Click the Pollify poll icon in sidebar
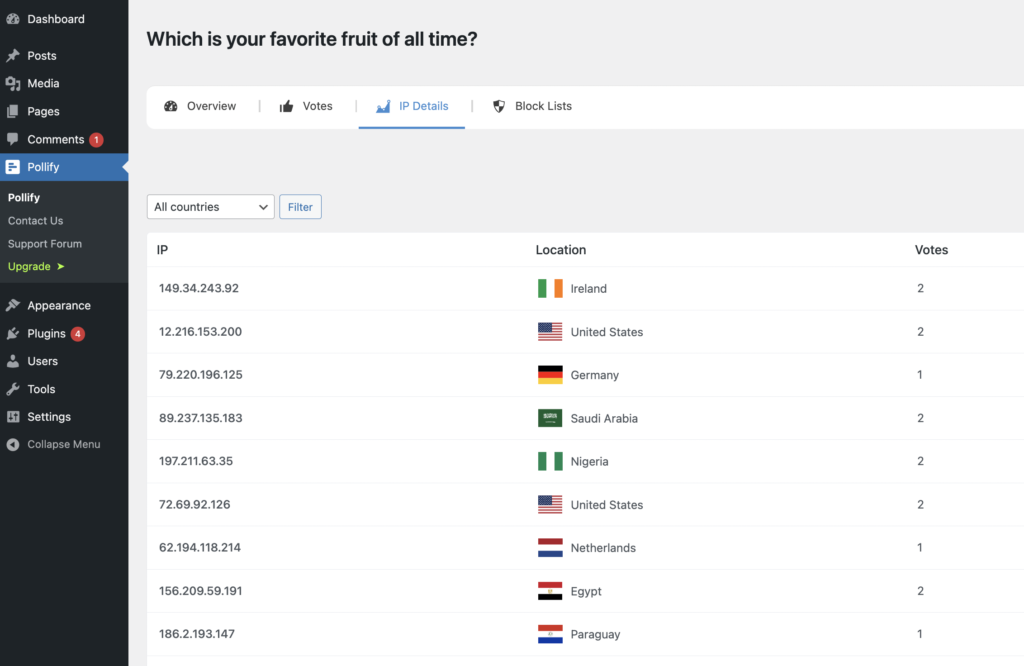The image size is (1024, 666). pyautogui.click(x=13, y=167)
